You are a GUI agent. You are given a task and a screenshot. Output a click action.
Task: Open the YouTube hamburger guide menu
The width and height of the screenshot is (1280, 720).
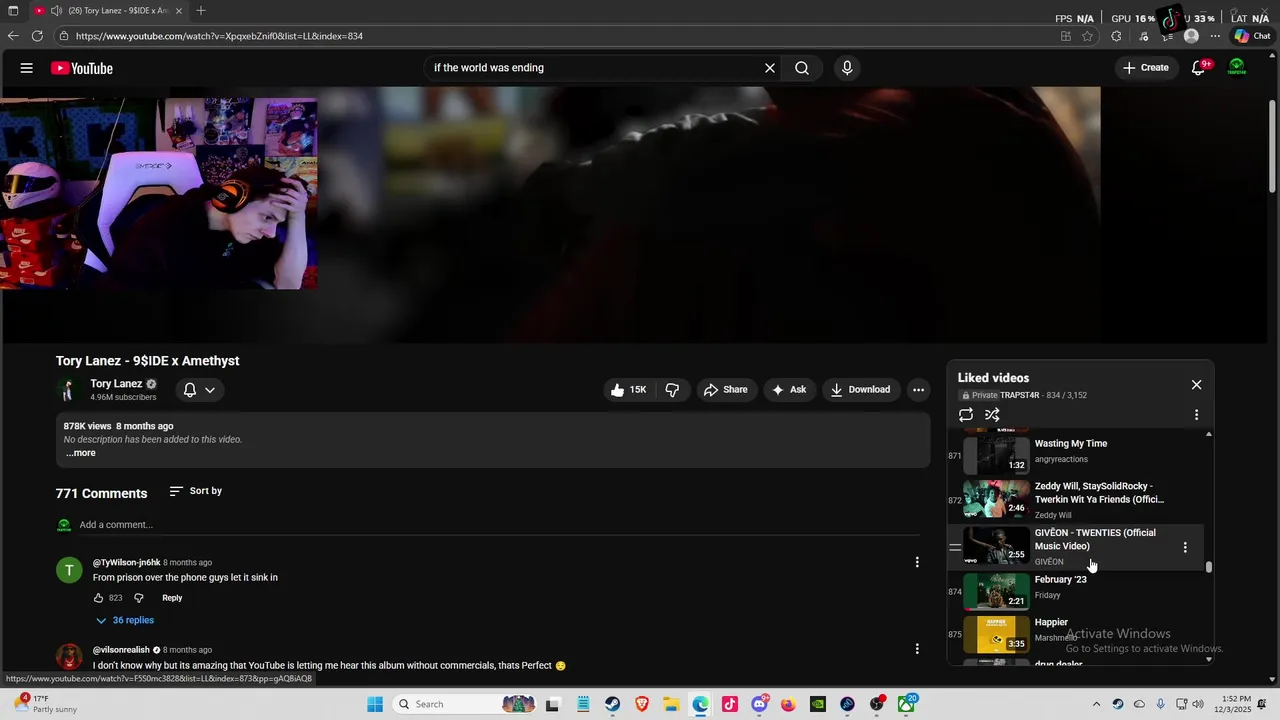click(x=27, y=68)
